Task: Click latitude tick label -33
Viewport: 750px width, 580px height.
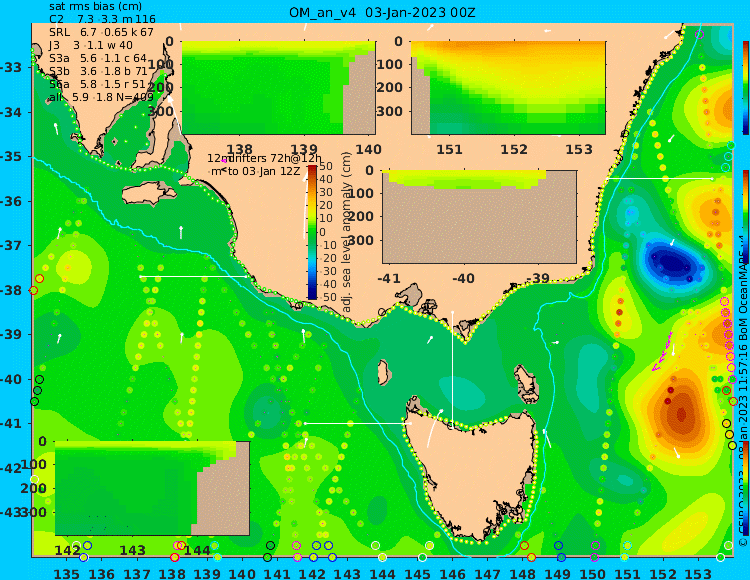Action: tap(11, 67)
